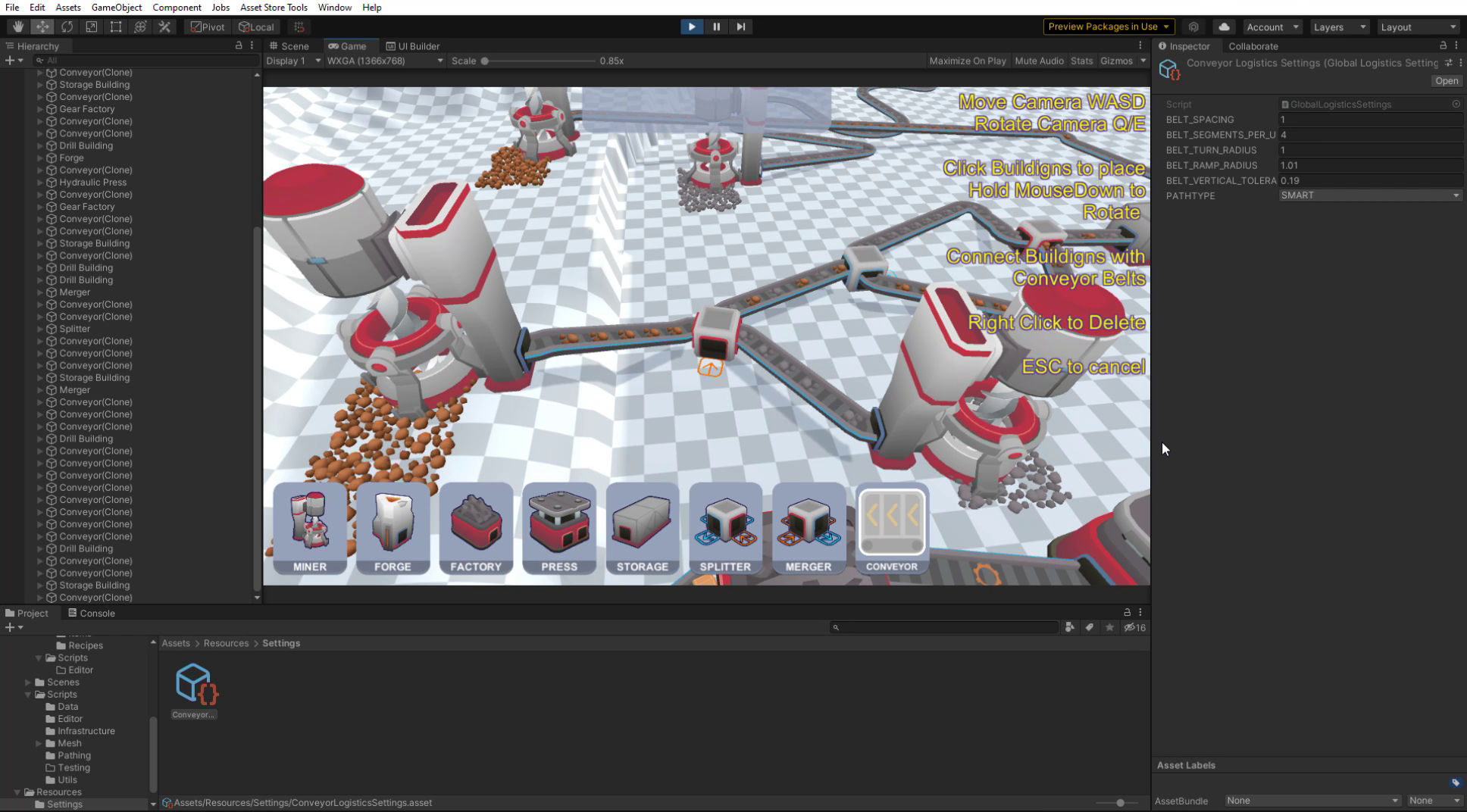Open the Component menu
The image size is (1467, 812).
click(177, 8)
